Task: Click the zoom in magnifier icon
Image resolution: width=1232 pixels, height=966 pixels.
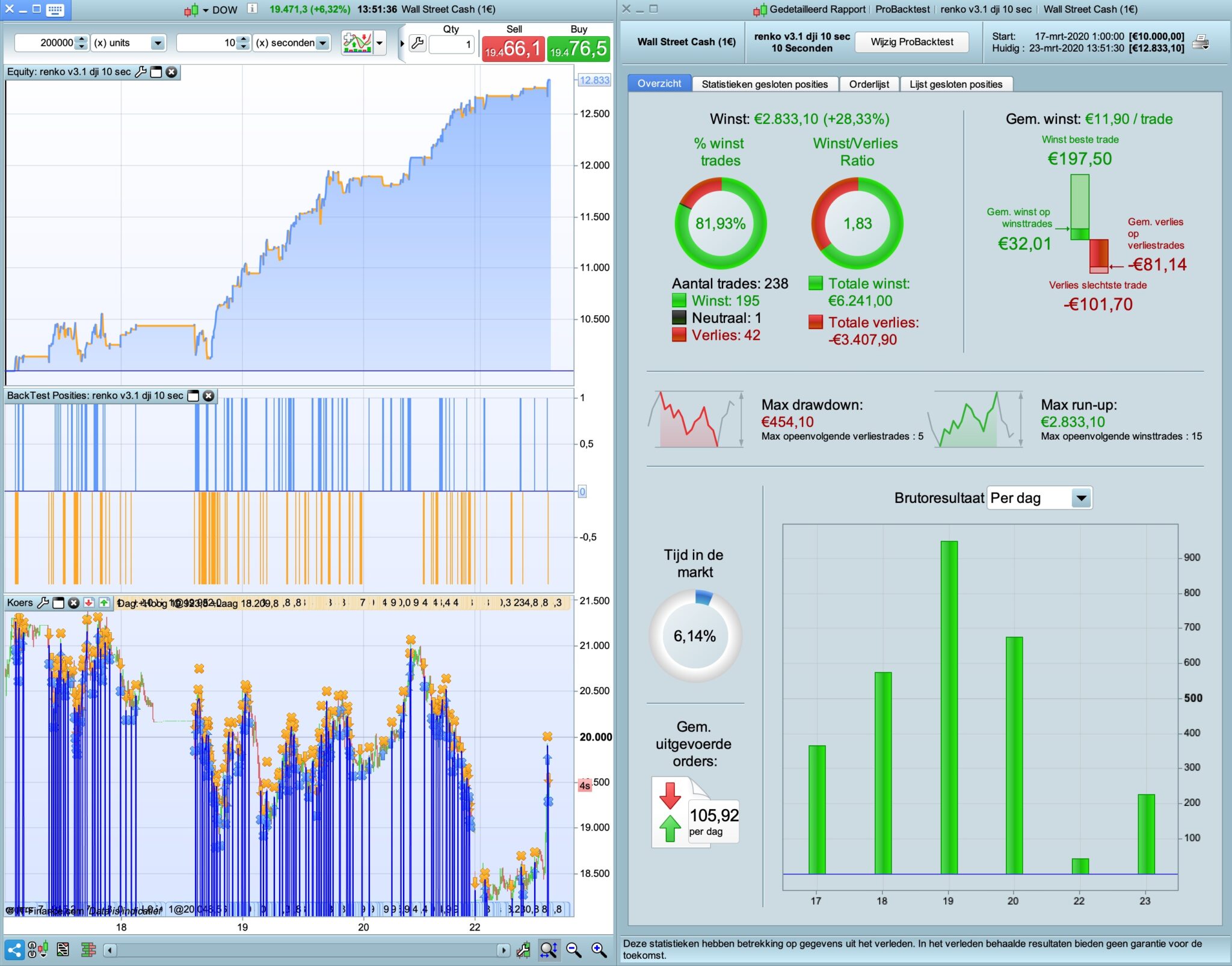Action: point(599,950)
